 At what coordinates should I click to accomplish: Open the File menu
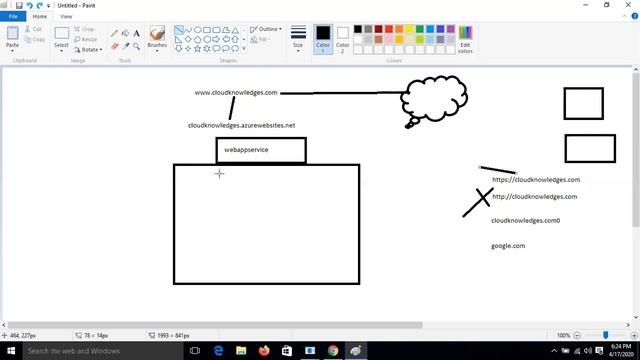[13, 16]
